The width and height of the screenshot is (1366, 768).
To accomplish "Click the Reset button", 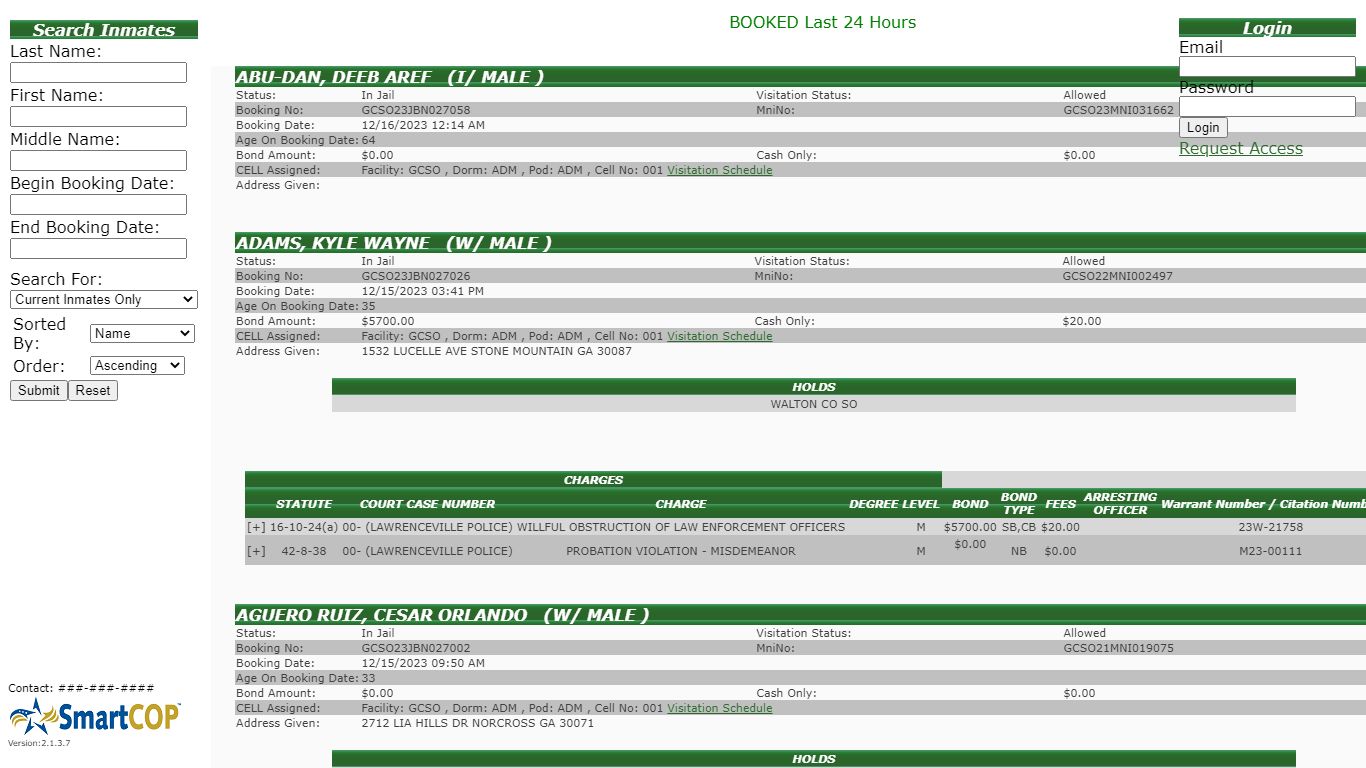I will (93, 390).
